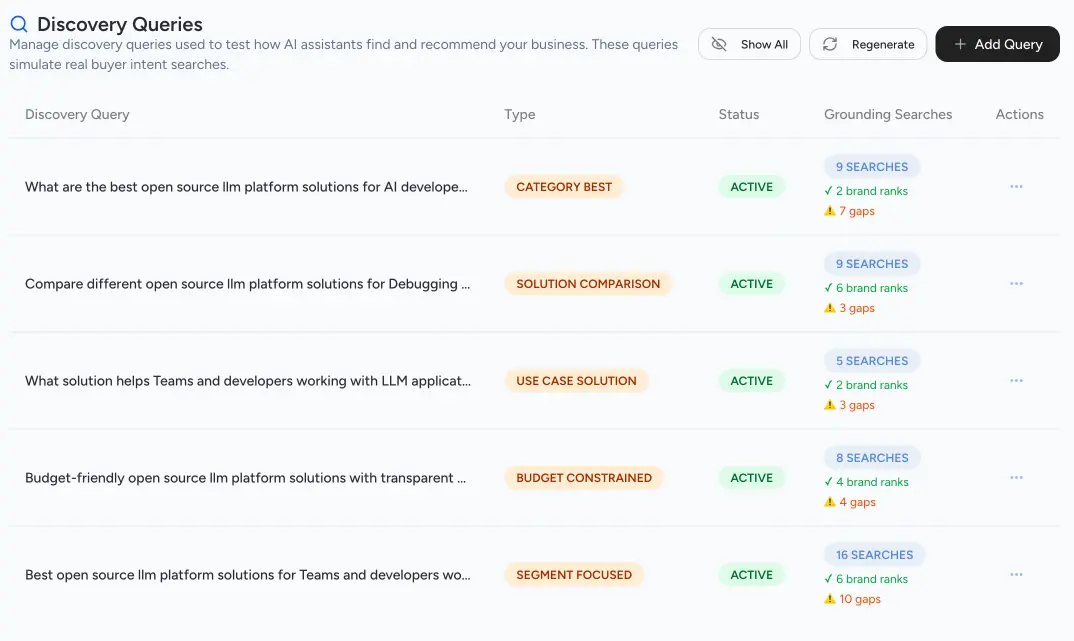Click the refresh icon inside the Regenerate button

pyautogui.click(x=830, y=44)
